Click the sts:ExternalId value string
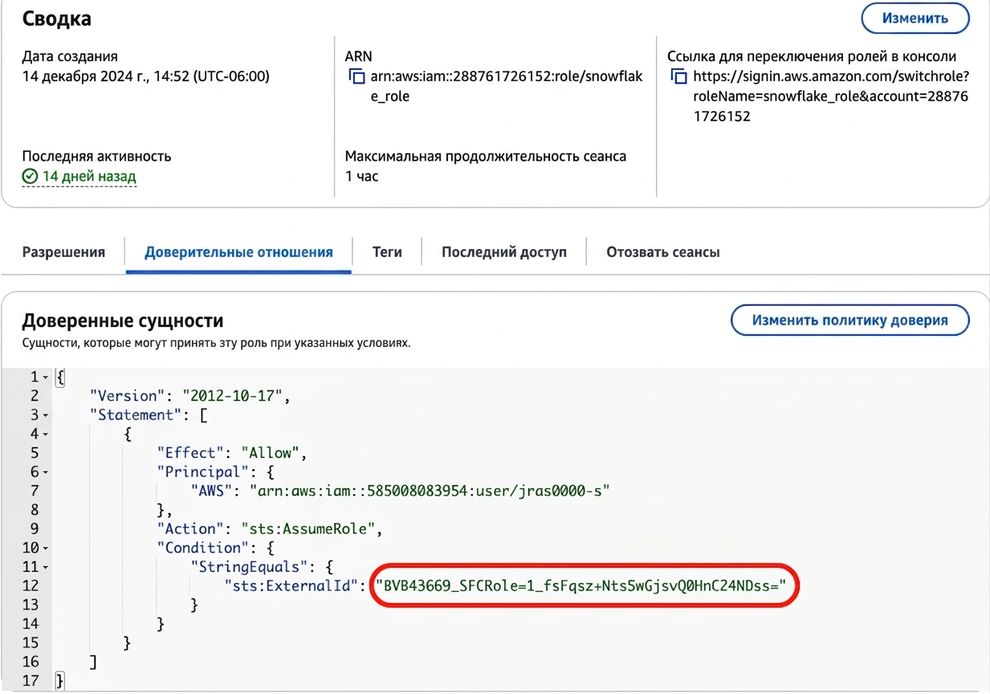The height and width of the screenshot is (694, 990). pos(581,585)
